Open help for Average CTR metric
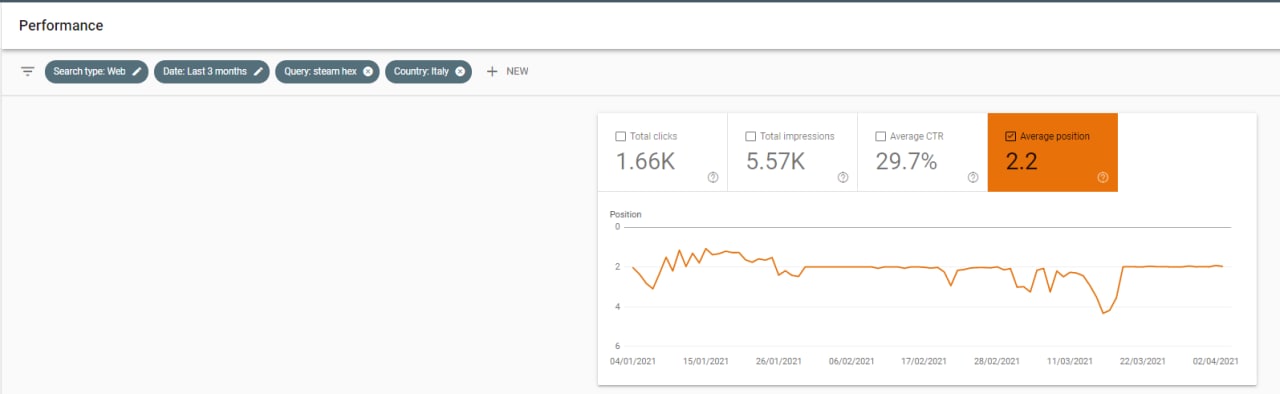Viewport: 1280px width, 394px height. click(x=973, y=177)
